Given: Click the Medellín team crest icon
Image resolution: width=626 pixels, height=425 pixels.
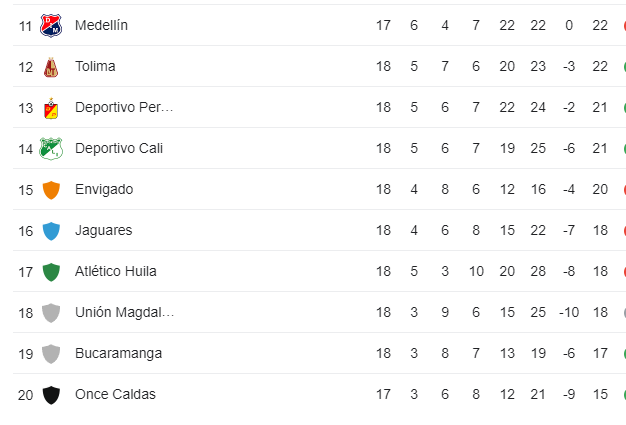Looking at the screenshot, I should (51, 26).
